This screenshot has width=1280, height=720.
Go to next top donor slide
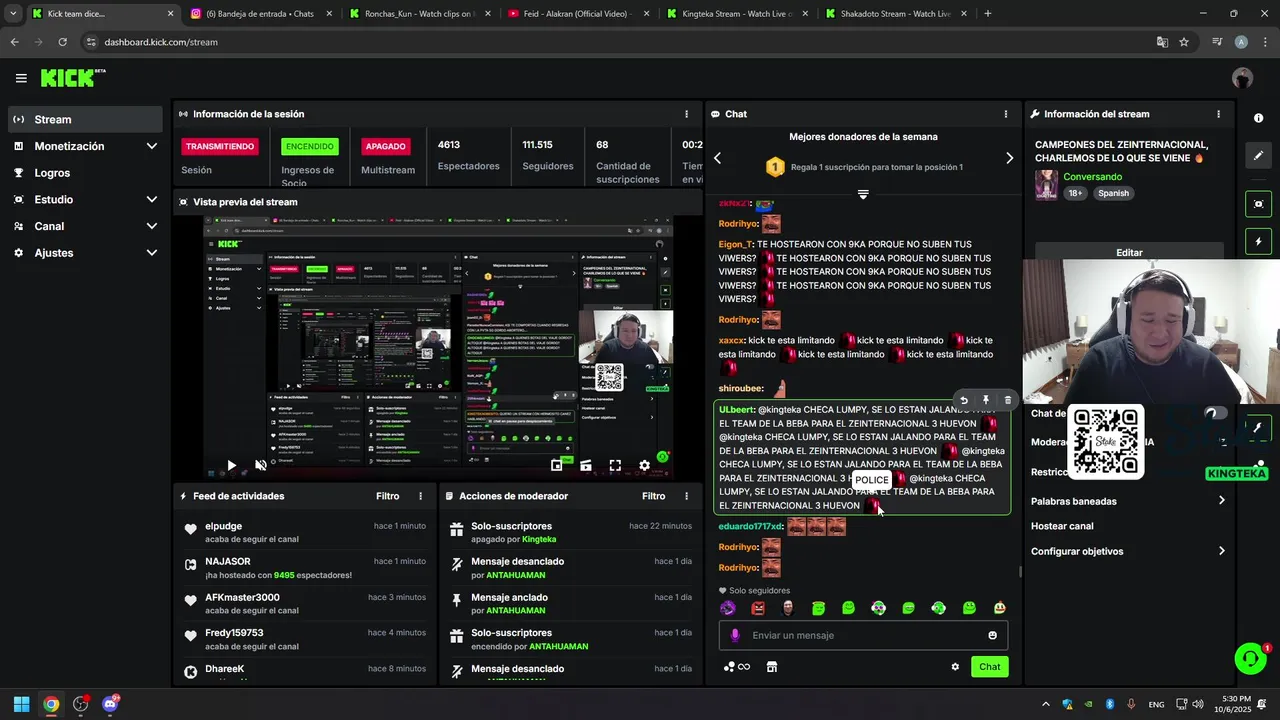pyautogui.click(x=1009, y=158)
